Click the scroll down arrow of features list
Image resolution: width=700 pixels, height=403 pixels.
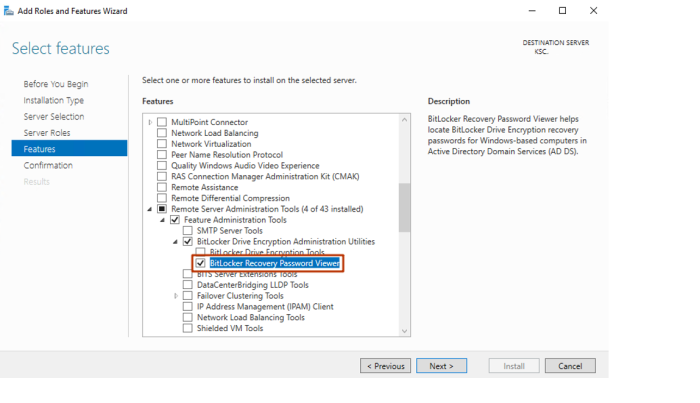pos(404,331)
